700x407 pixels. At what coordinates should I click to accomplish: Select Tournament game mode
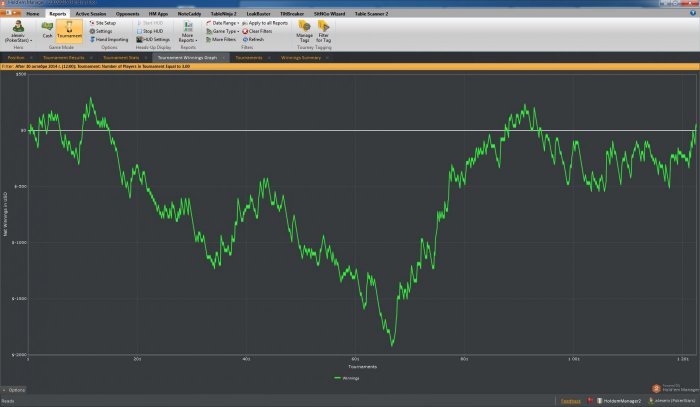[x=70, y=30]
